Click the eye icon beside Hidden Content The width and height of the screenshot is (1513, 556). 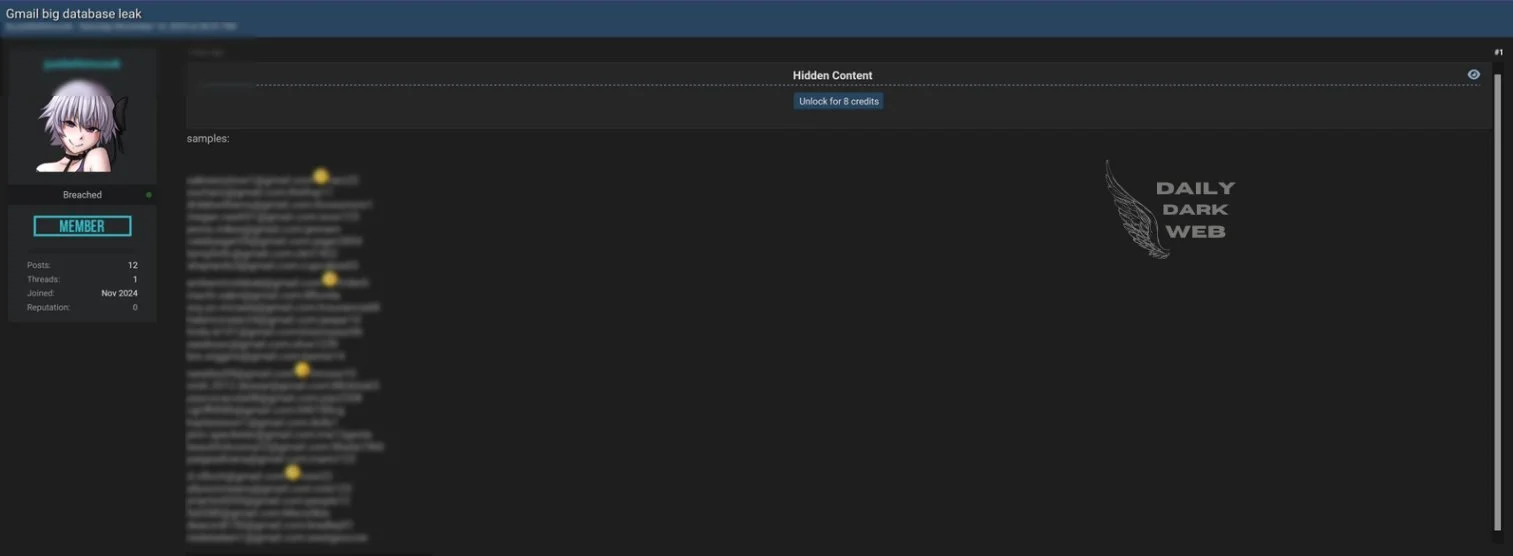[1473, 75]
